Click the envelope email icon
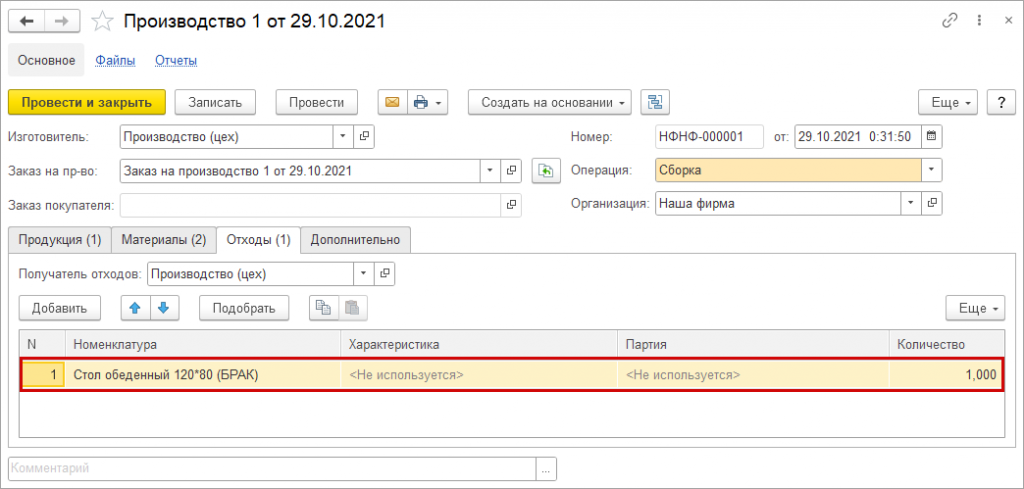This screenshot has width=1024, height=489. [392, 102]
